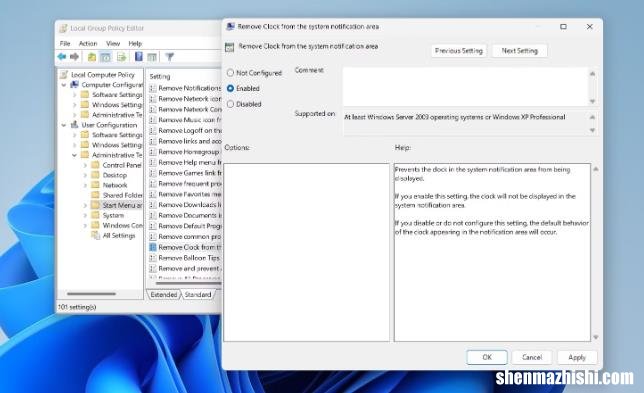Image resolution: width=644 pixels, height=393 pixels.
Task: Select the Enabled radio button
Action: click(x=230, y=88)
